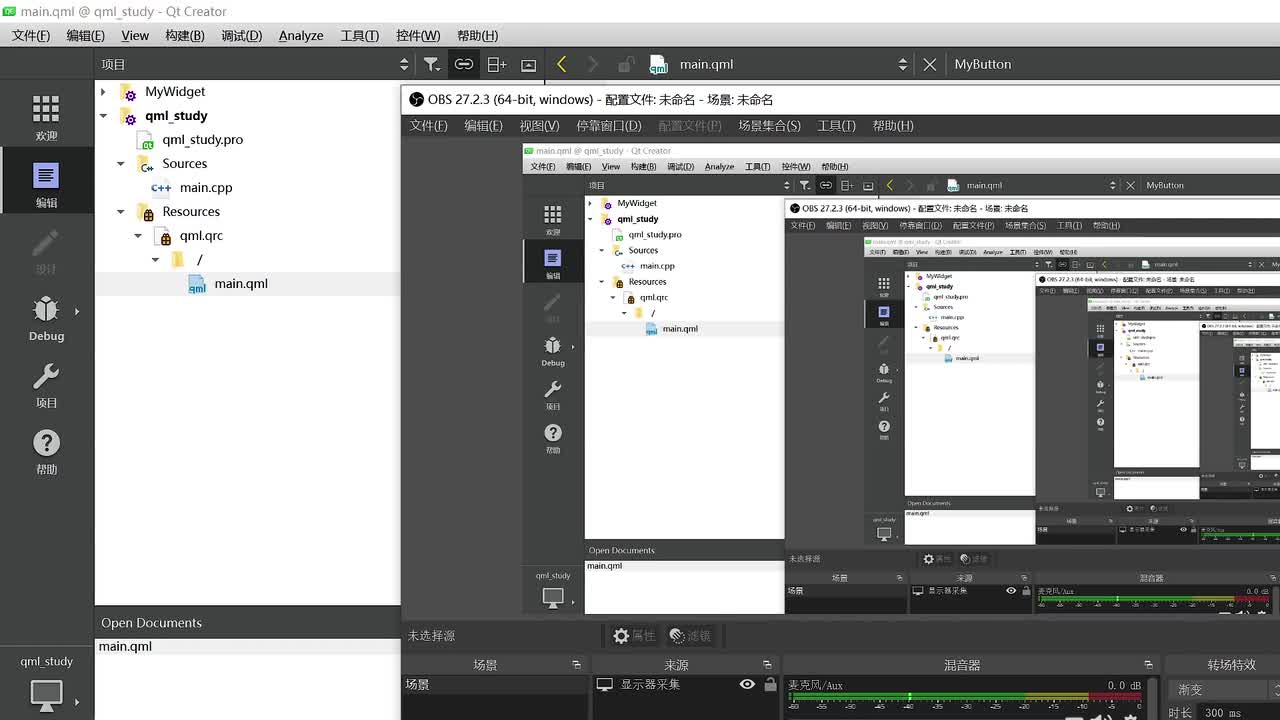Select the 显示器采集 source in OBS sources list
Screen dimensions: 1280x720
650,685
